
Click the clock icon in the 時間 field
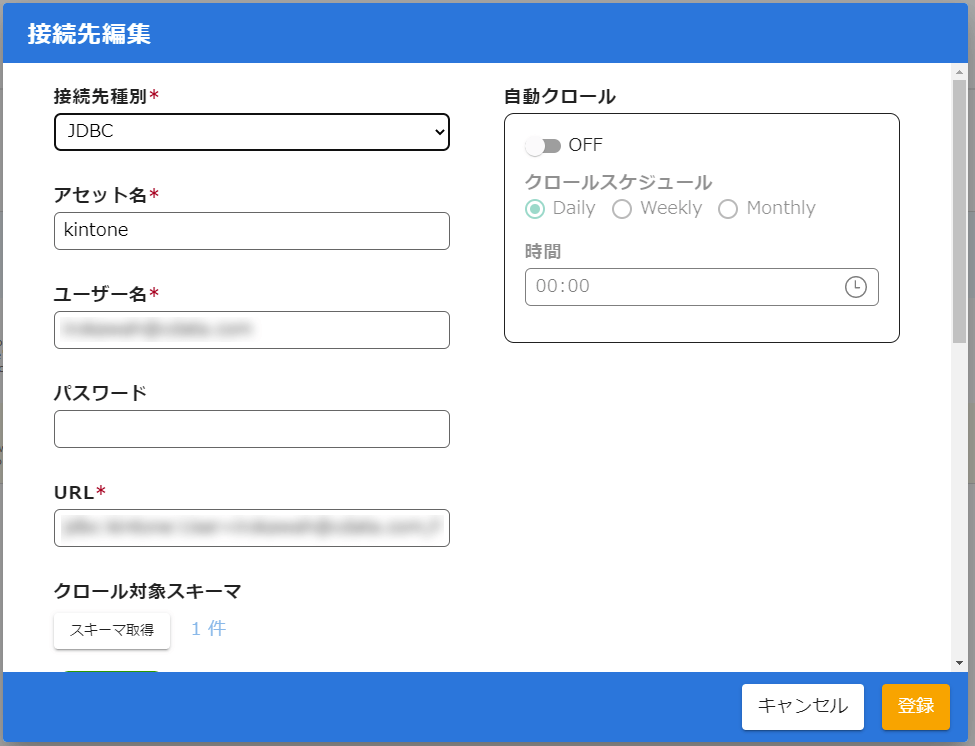coord(855,287)
